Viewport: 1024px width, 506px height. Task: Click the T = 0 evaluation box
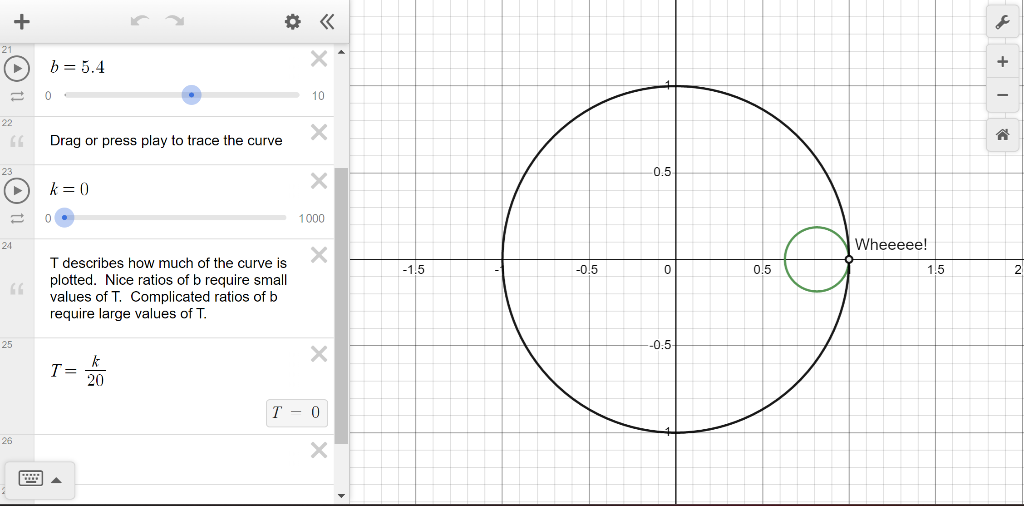296,413
